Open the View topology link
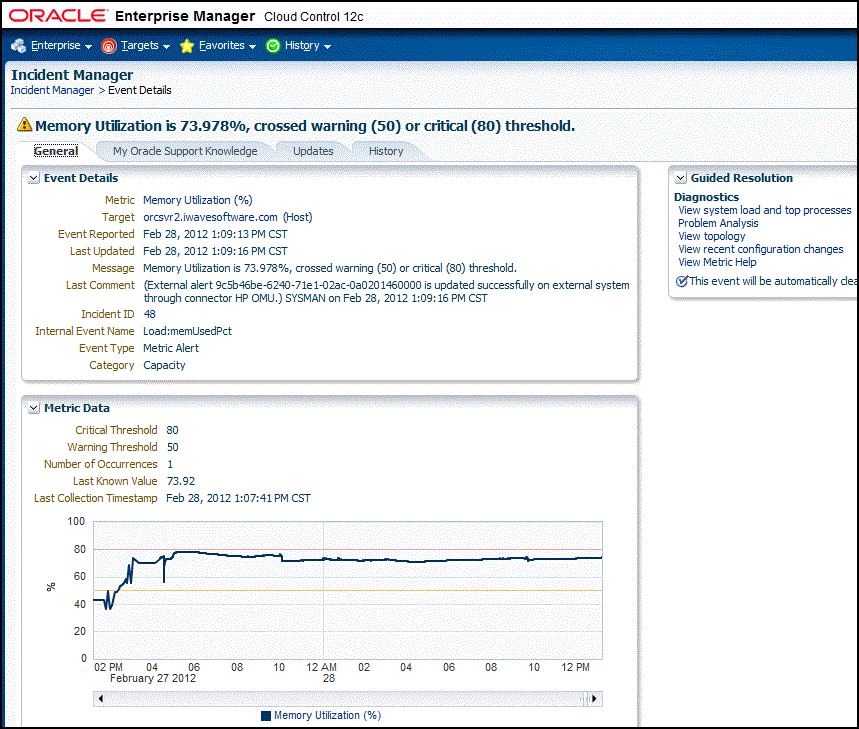The height and width of the screenshot is (729, 859). point(711,236)
